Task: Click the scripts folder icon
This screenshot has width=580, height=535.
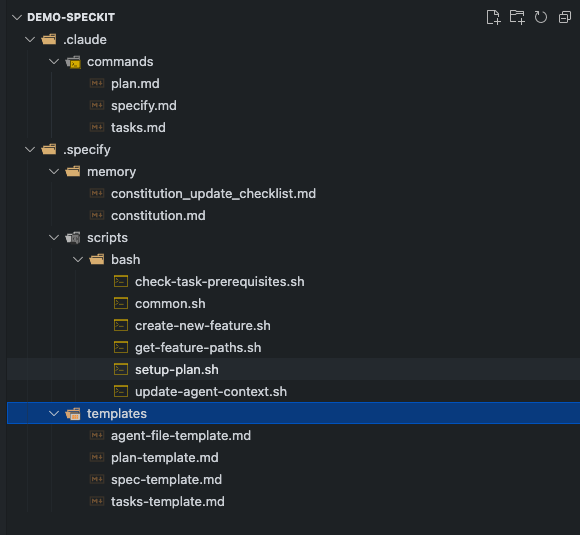Action: (x=73, y=238)
